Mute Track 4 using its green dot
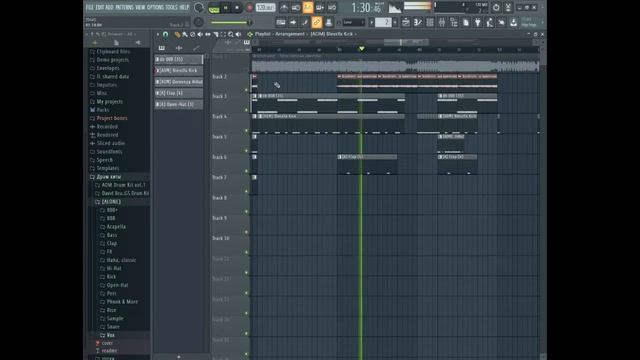Viewport: 640px width, 360px height. (x=246, y=131)
